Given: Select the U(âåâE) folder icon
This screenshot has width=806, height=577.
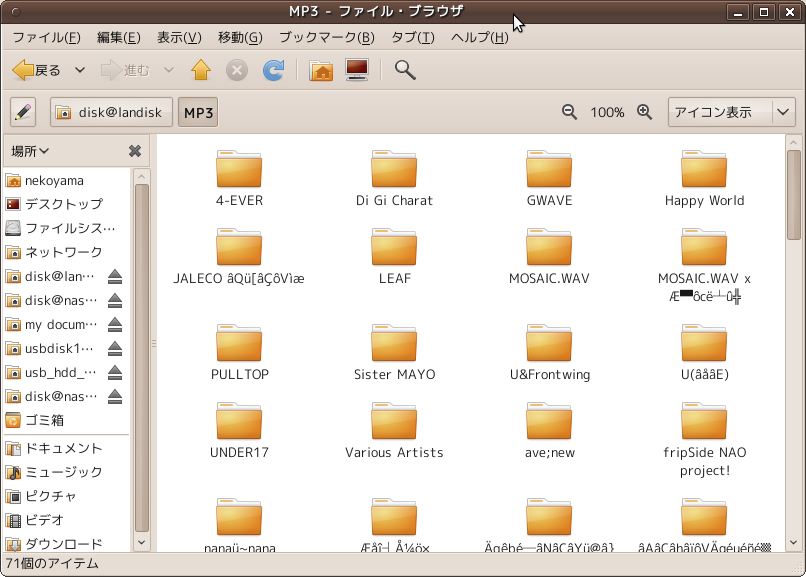Looking at the screenshot, I should pyautogui.click(x=704, y=343).
